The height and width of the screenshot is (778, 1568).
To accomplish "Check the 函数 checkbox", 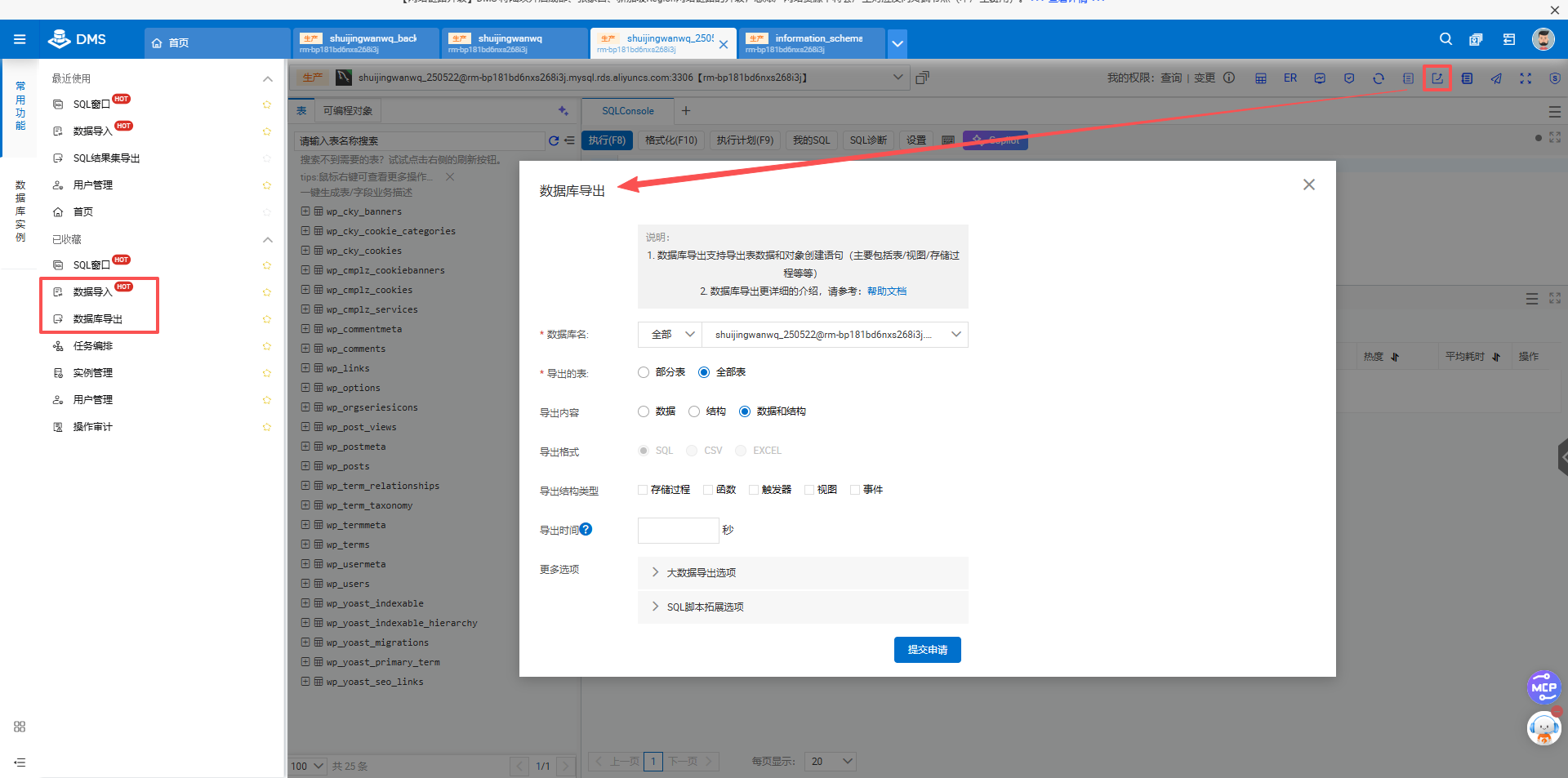I will pos(708,490).
